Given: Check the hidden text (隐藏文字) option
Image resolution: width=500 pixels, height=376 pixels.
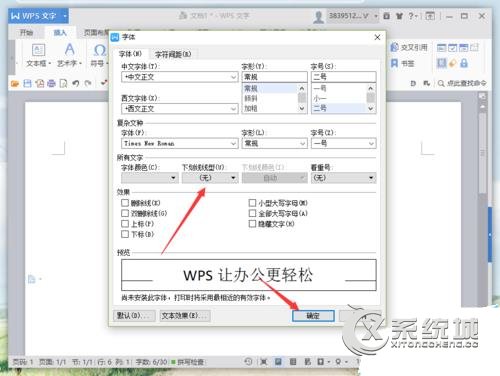Looking at the screenshot, I should 252,224.
